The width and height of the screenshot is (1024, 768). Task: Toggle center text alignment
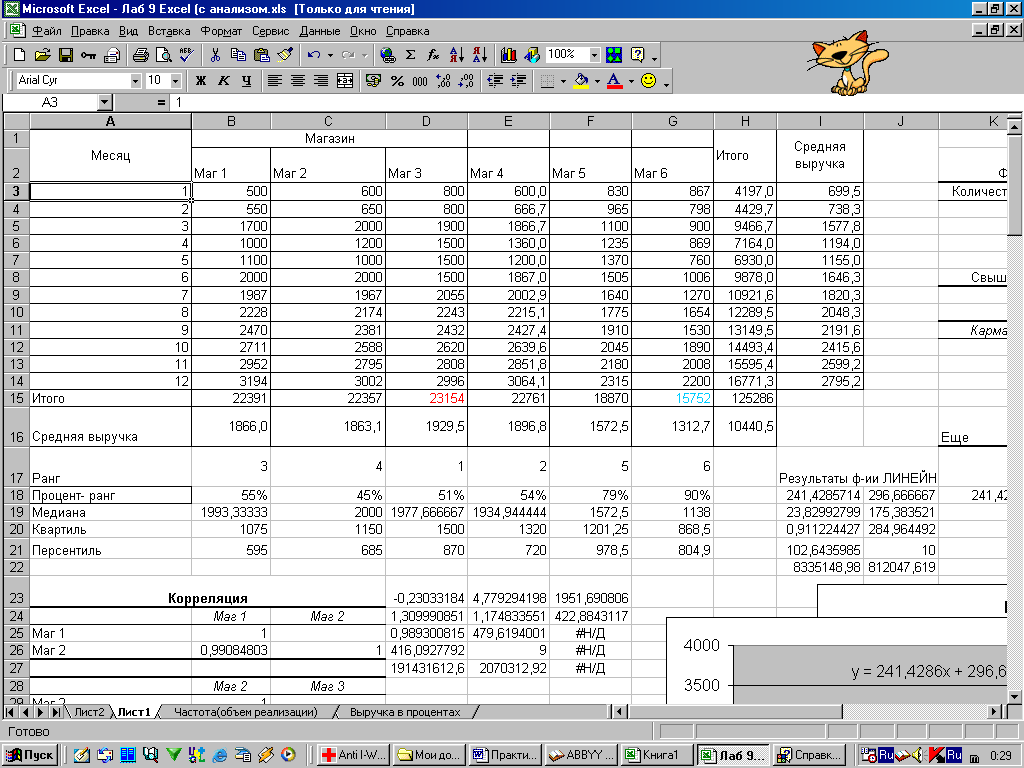(x=298, y=80)
